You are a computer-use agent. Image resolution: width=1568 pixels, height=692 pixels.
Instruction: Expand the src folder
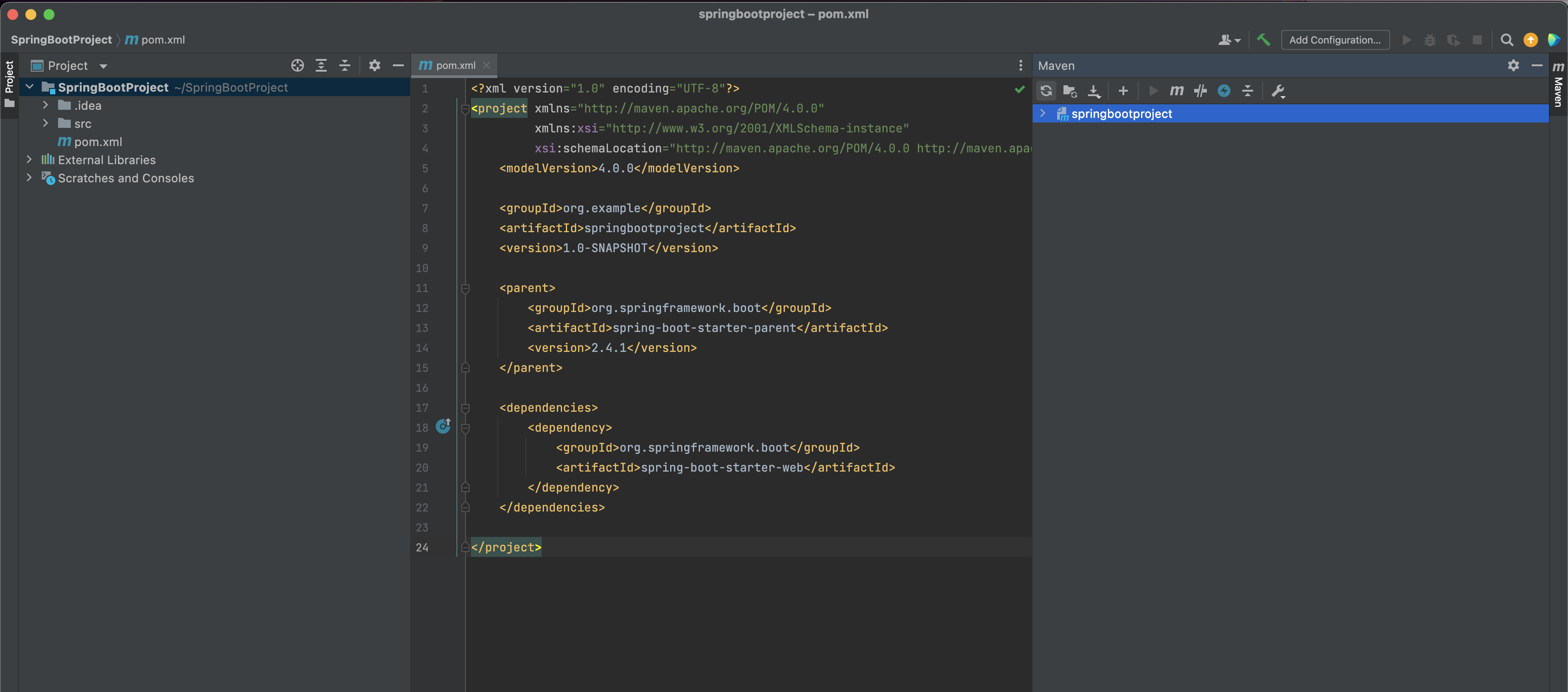[x=45, y=123]
